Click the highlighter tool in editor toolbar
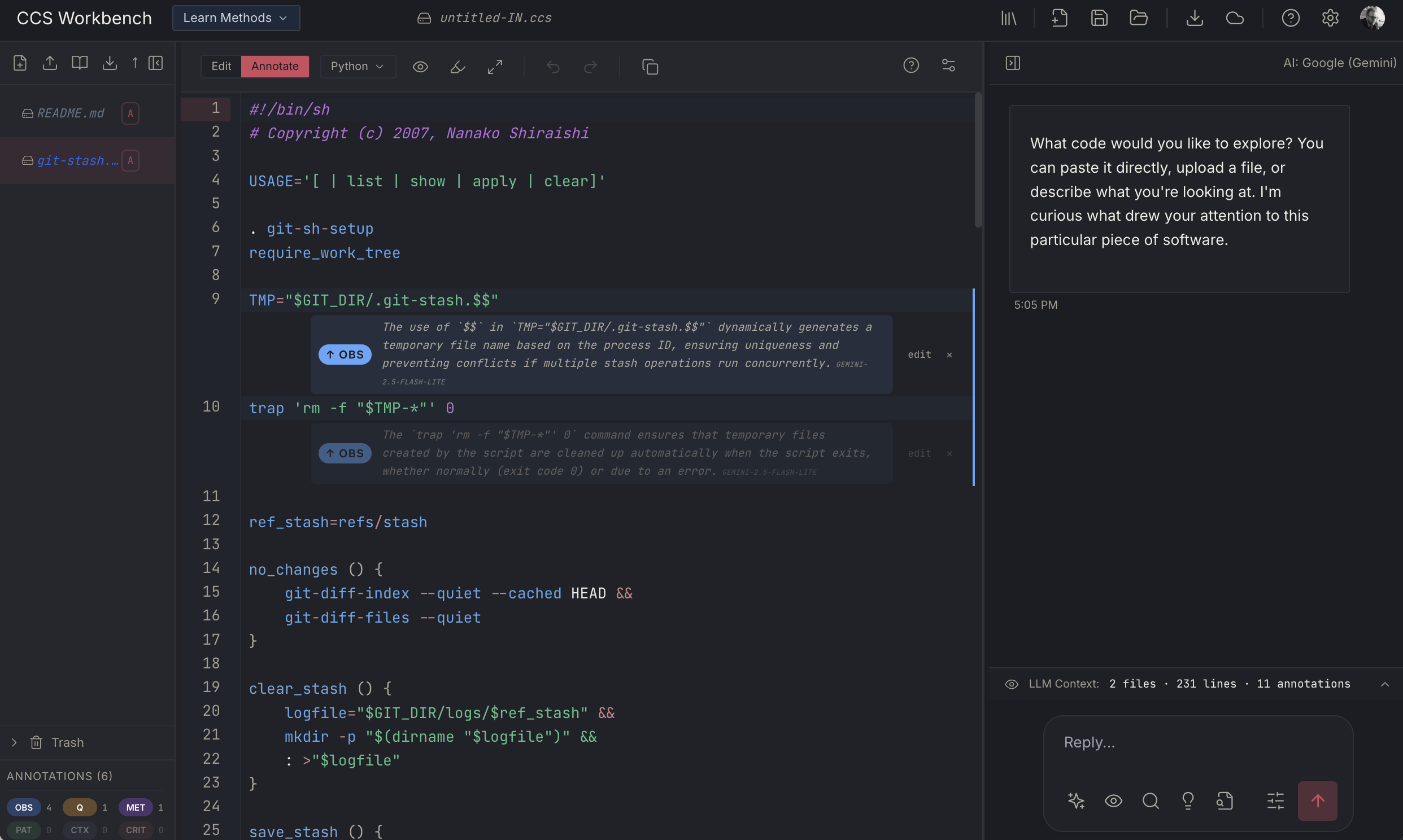 [x=457, y=67]
